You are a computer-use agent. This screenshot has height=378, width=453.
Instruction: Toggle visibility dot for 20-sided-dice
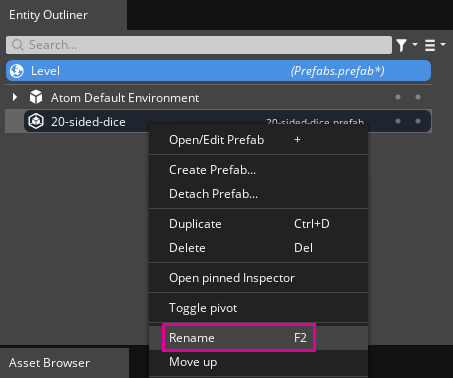pos(398,121)
